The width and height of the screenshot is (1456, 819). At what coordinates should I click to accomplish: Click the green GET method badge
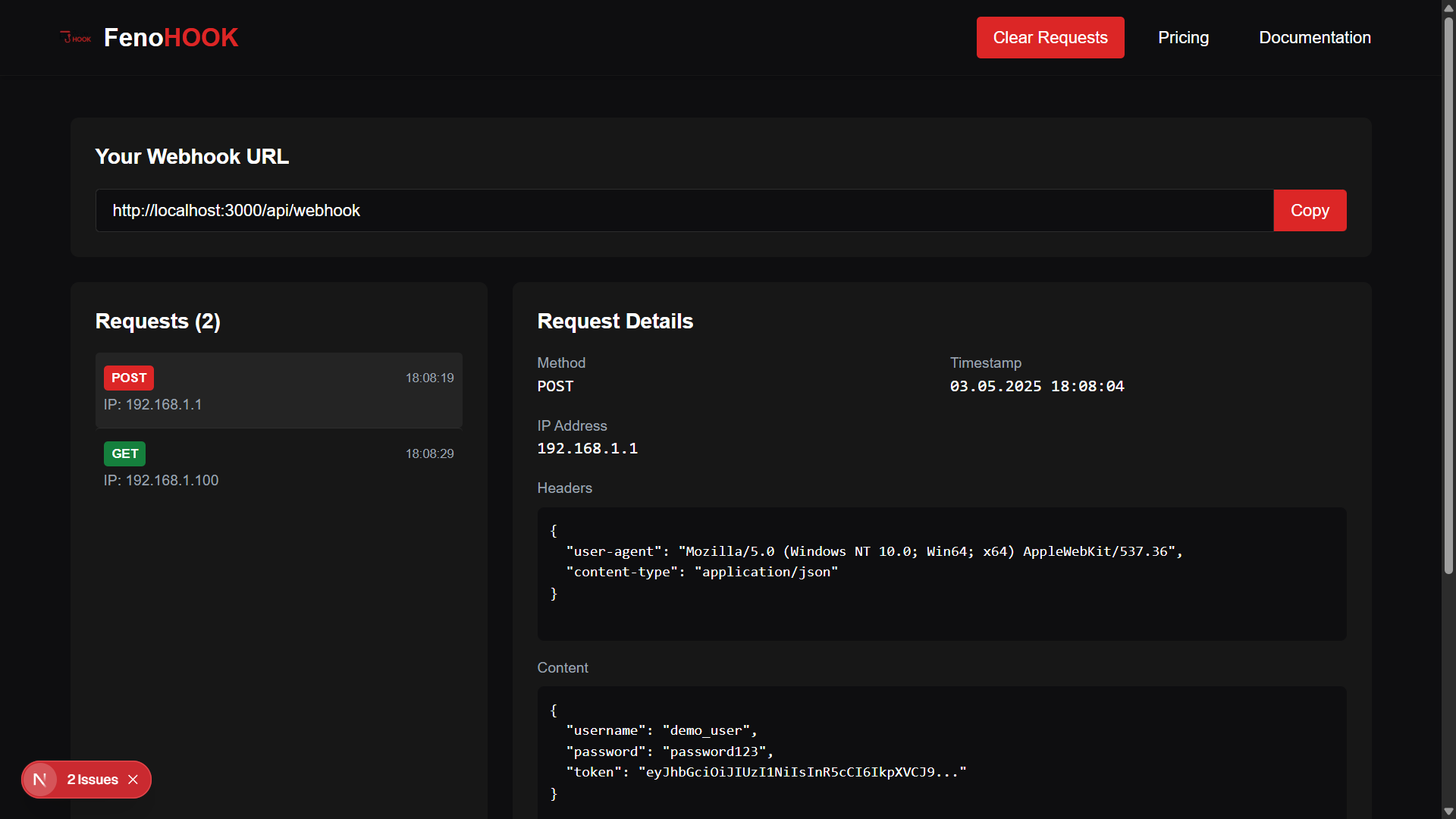pyautogui.click(x=124, y=453)
